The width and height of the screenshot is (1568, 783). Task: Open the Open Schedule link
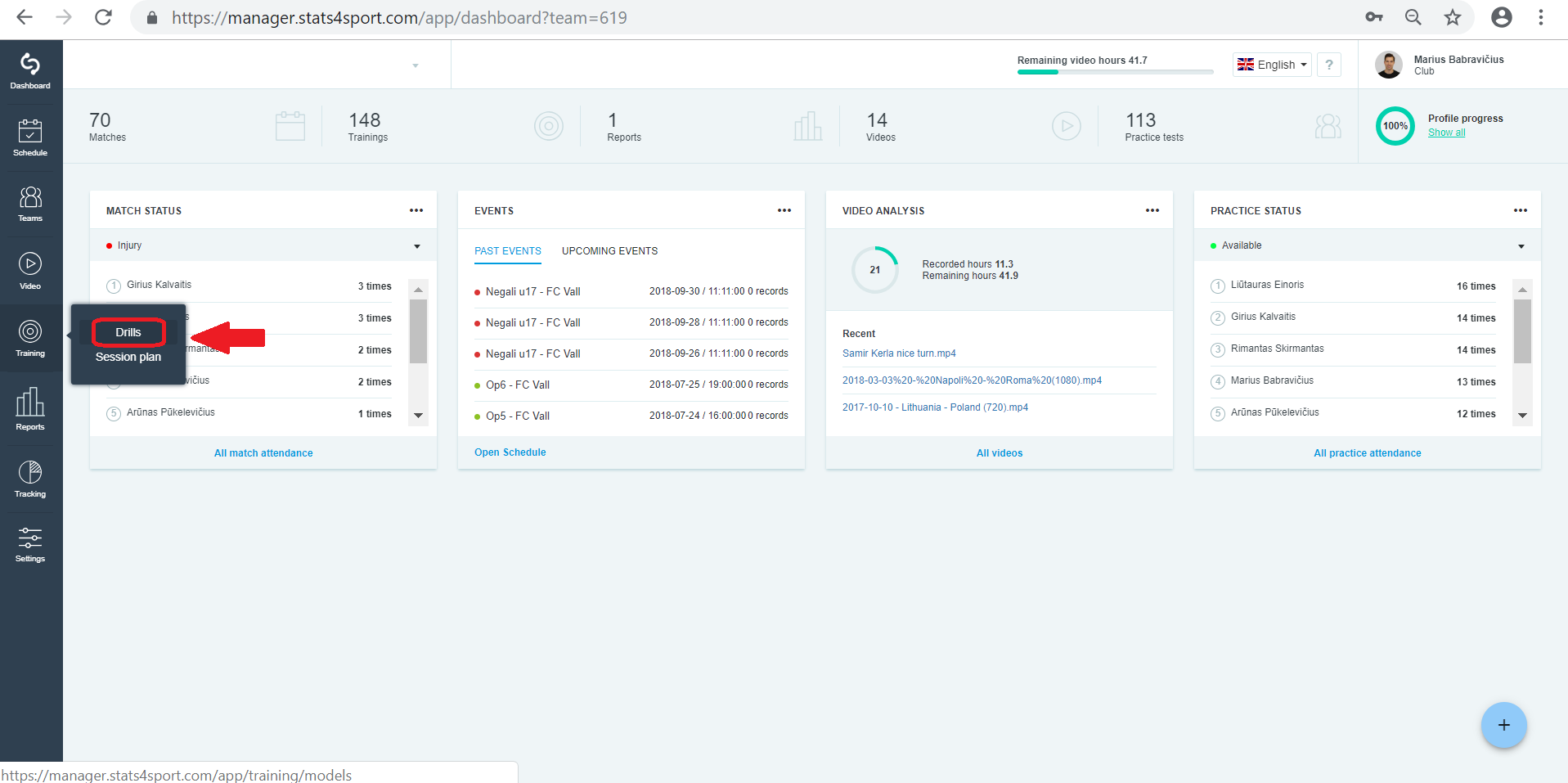coord(510,452)
